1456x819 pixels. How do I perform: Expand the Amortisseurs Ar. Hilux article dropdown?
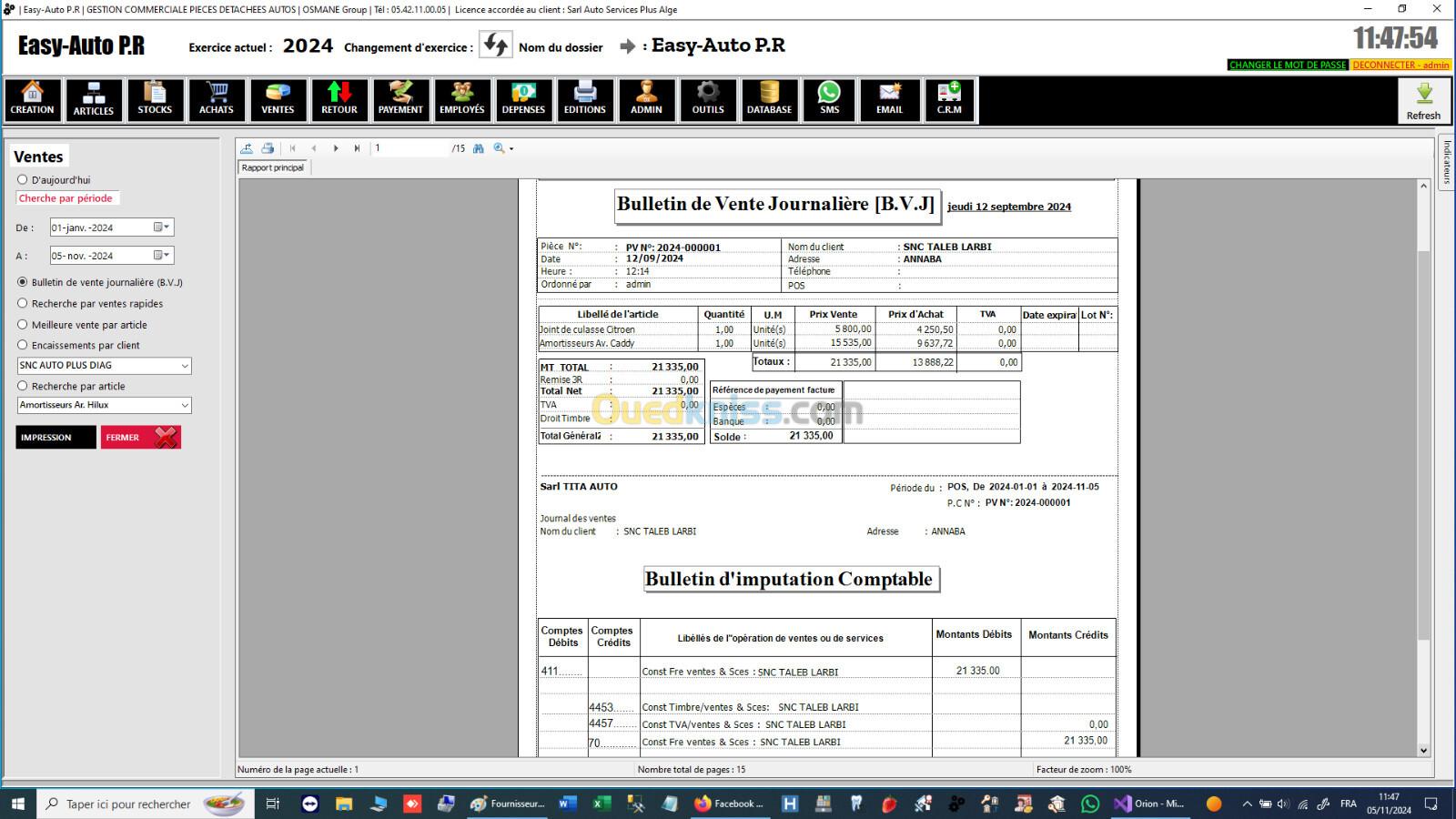coord(185,406)
